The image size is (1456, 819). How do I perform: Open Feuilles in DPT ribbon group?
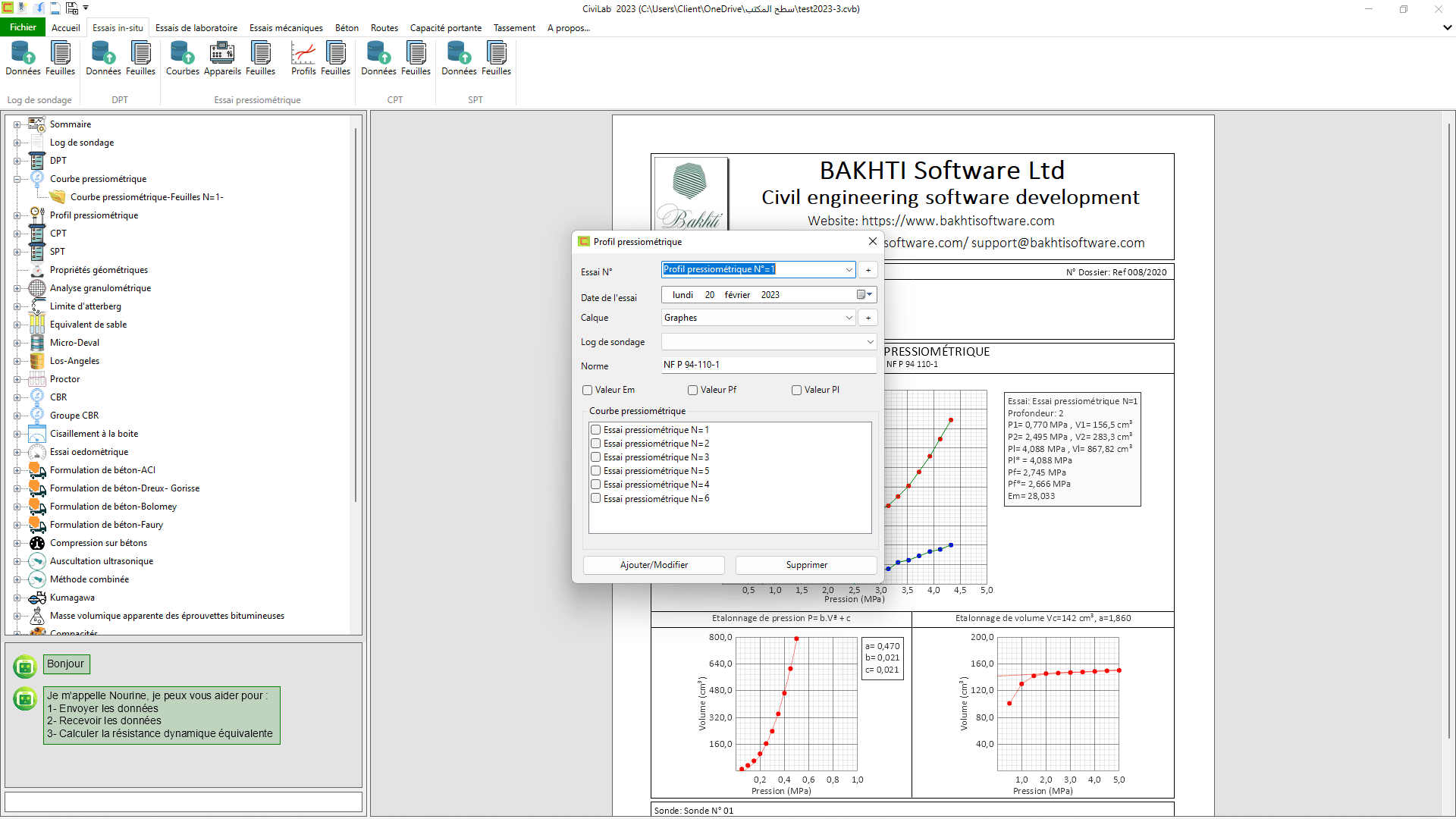(x=140, y=58)
